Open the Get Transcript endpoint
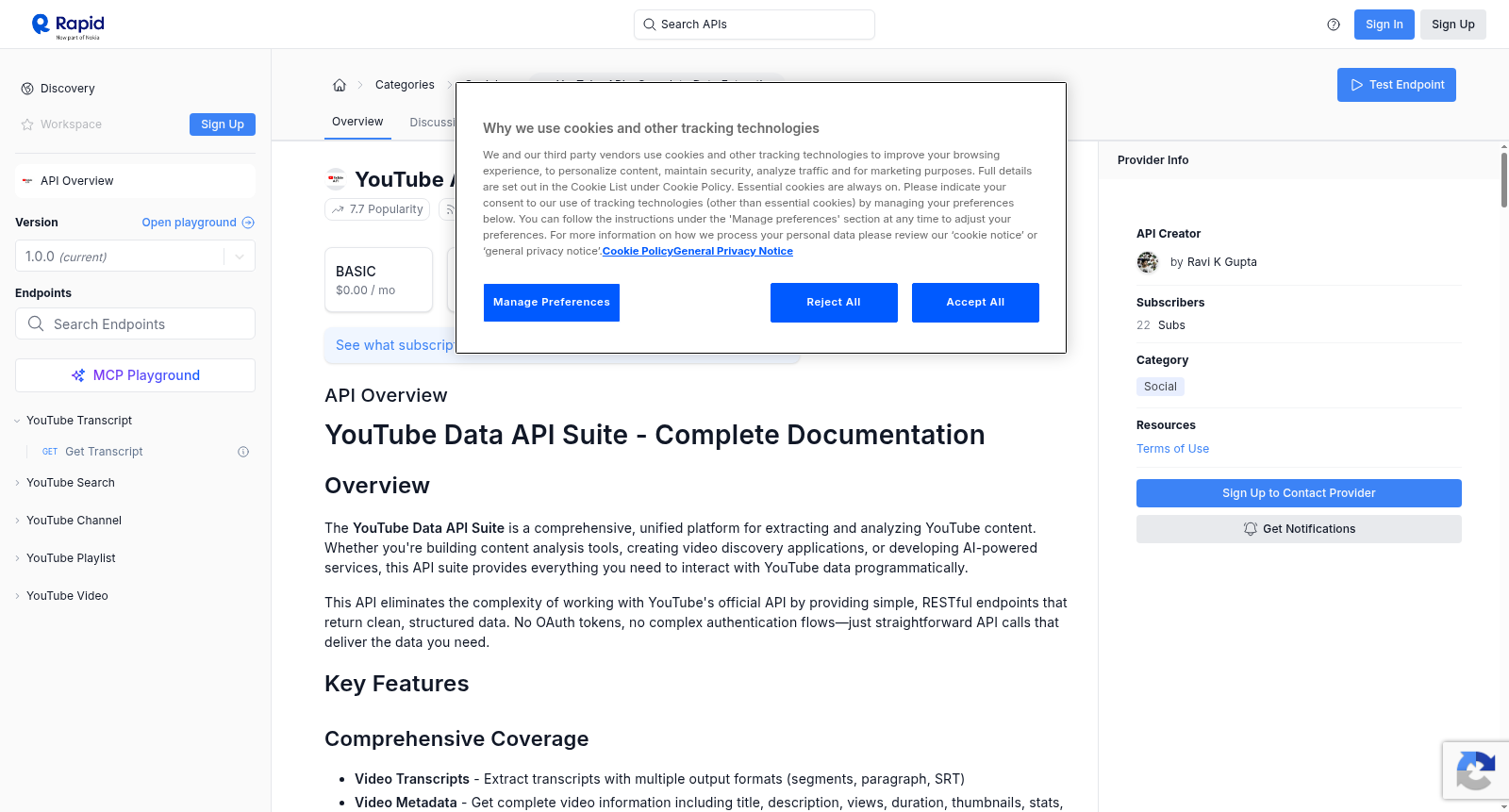Viewport: 1509px width, 812px height. (x=104, y=452)
